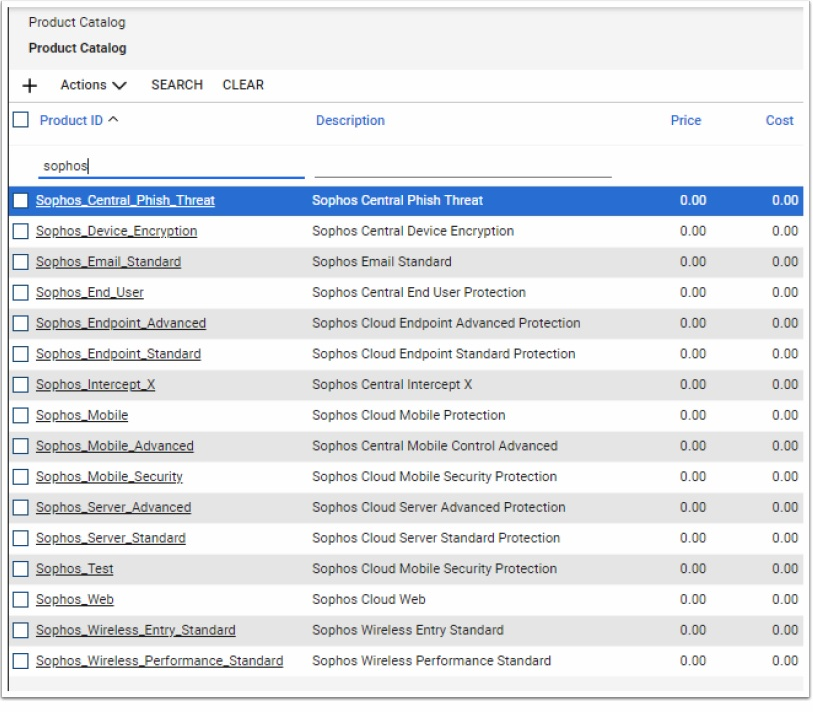Viewport: 813px width, 712px height.
Task: Click the Cost column header
Action: (779, 120)
